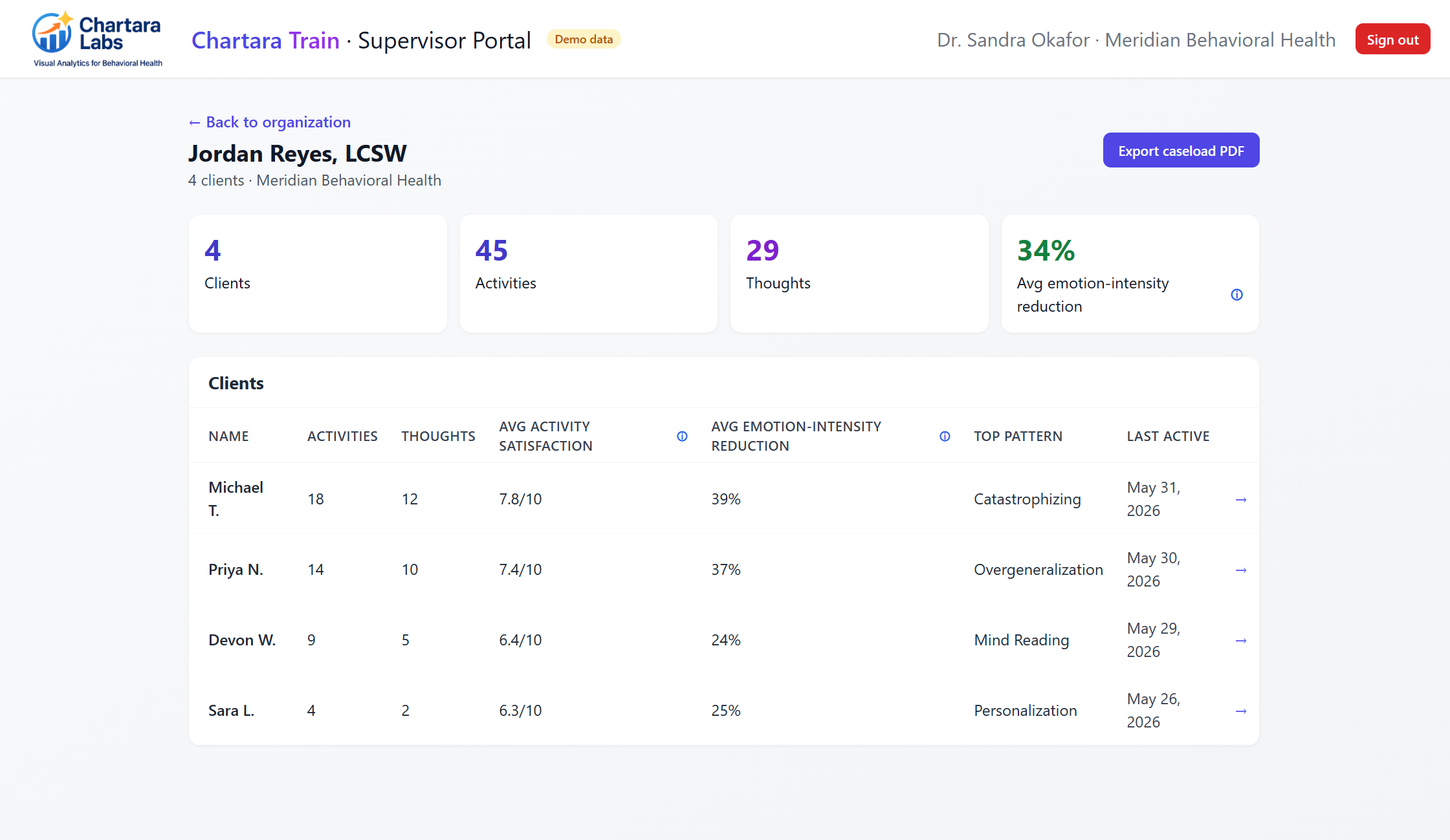Click the Avg Emotion-Intensity Reduction header text
This screenshot has height=840, width=1450.
(x=796, y=436)
